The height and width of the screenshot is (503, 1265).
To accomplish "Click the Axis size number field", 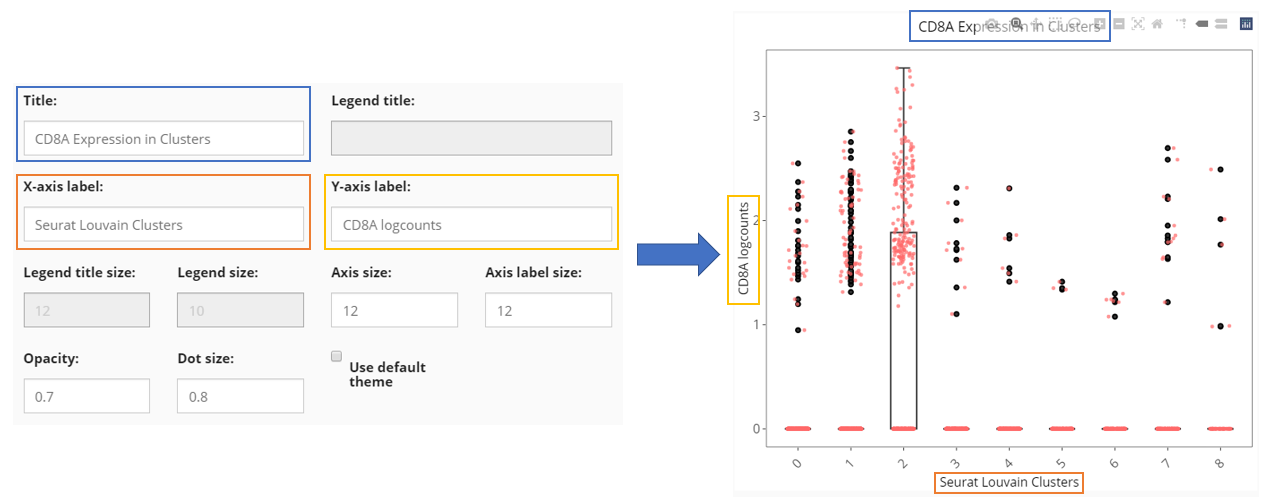I will pos(394,311).
